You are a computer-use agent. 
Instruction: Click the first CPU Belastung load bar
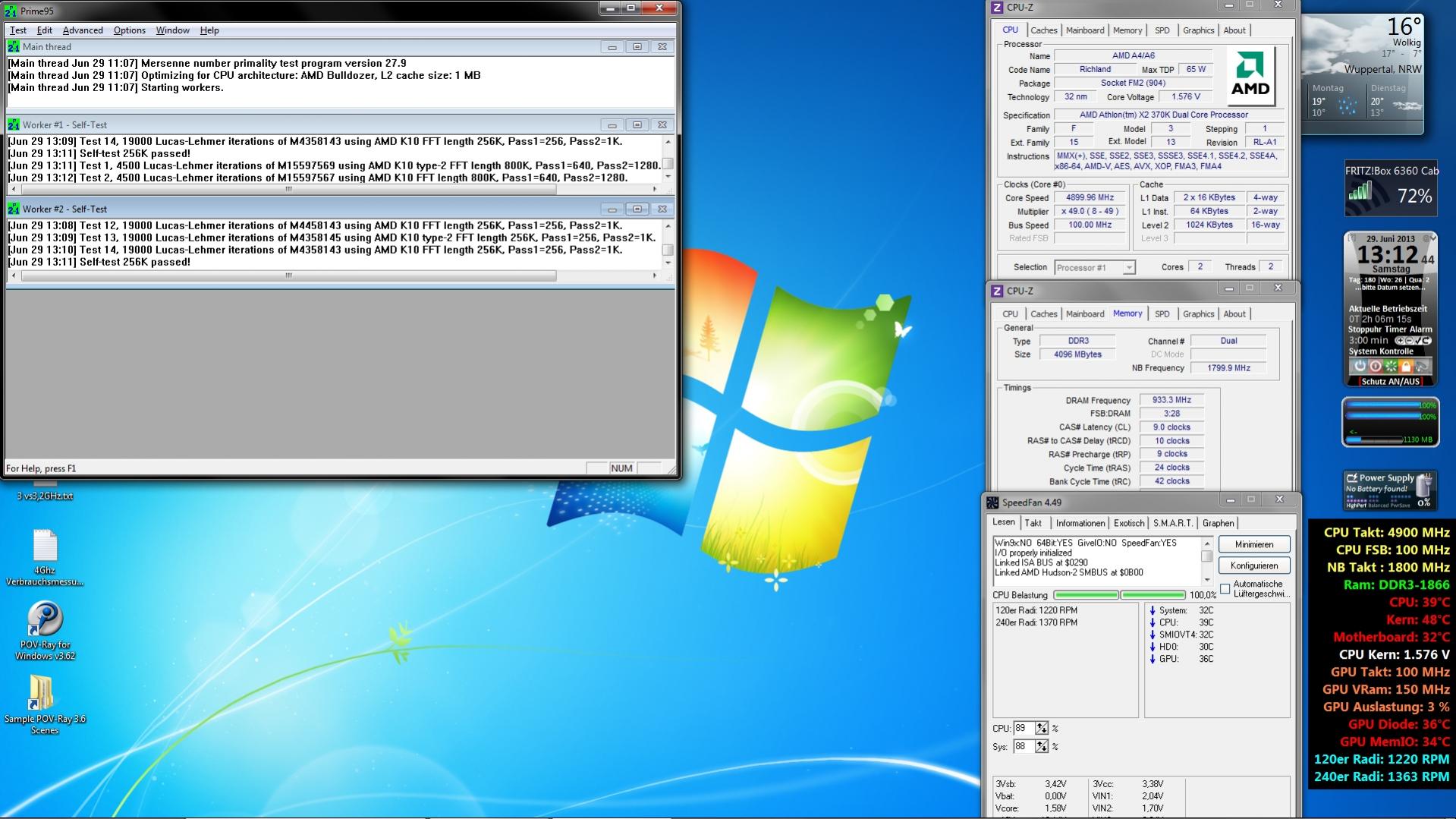pos(1086,595)
